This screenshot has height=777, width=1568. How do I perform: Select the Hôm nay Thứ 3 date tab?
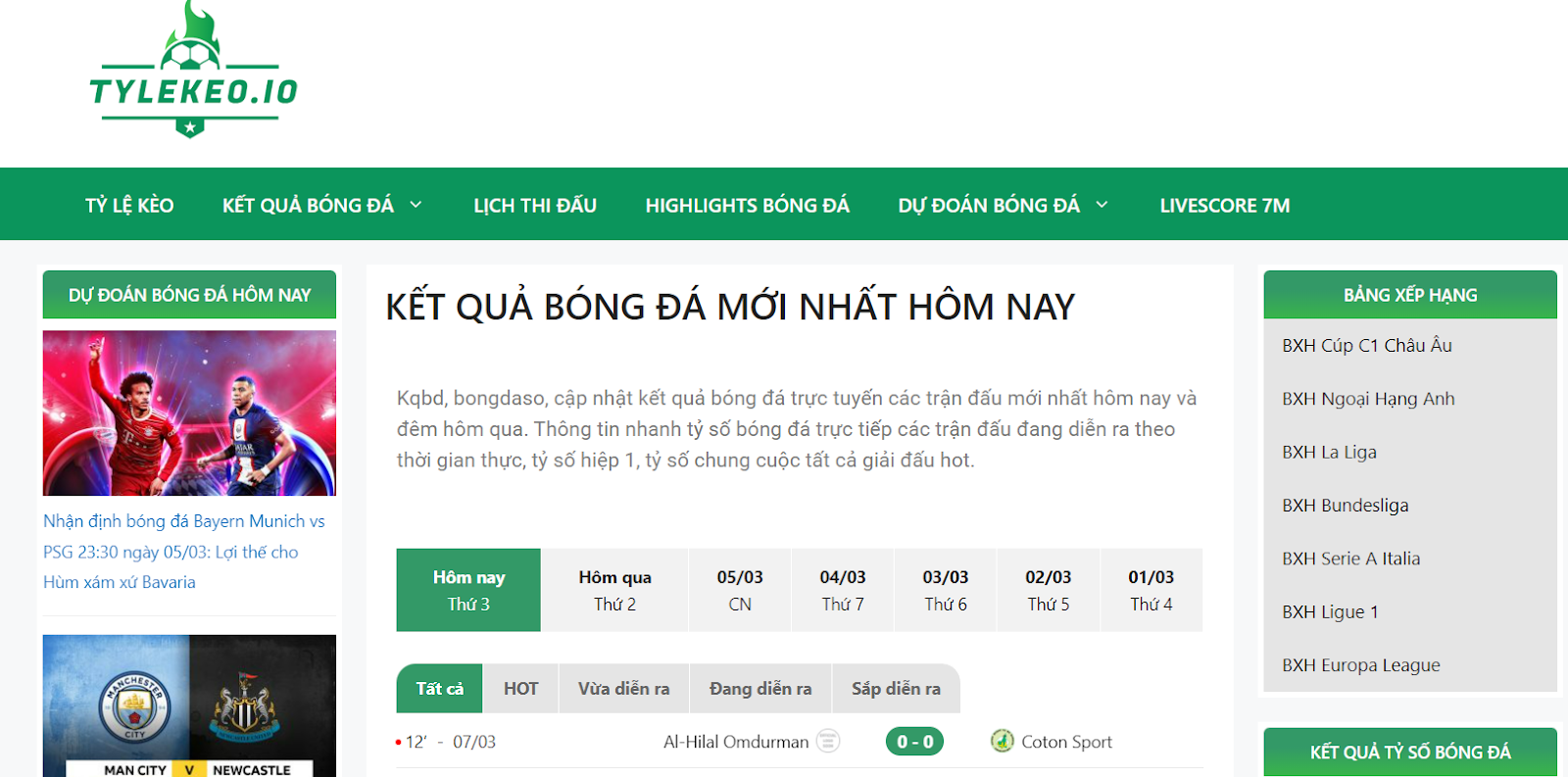coord(468,590)
